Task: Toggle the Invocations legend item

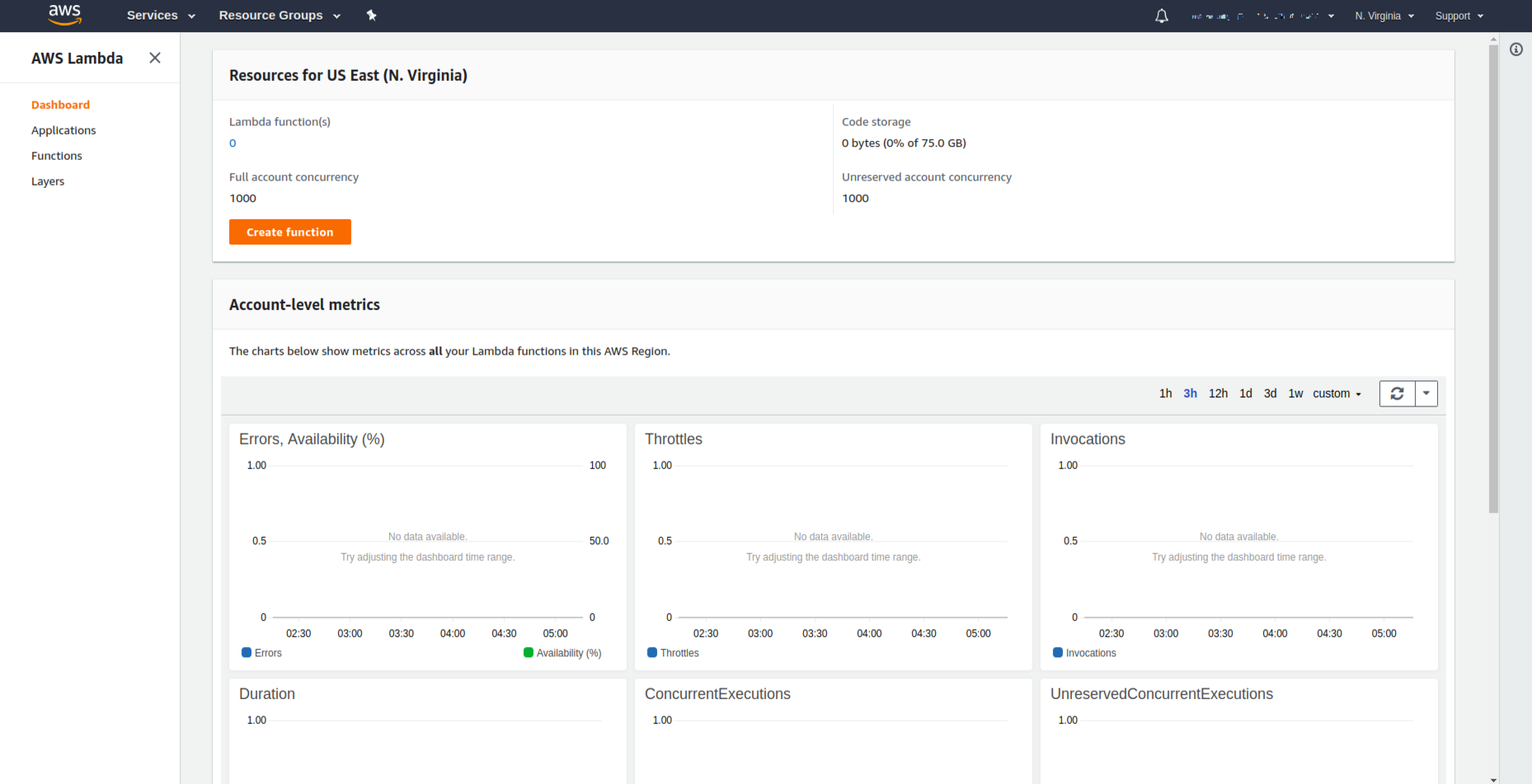Action: (x=1084, y=652)
